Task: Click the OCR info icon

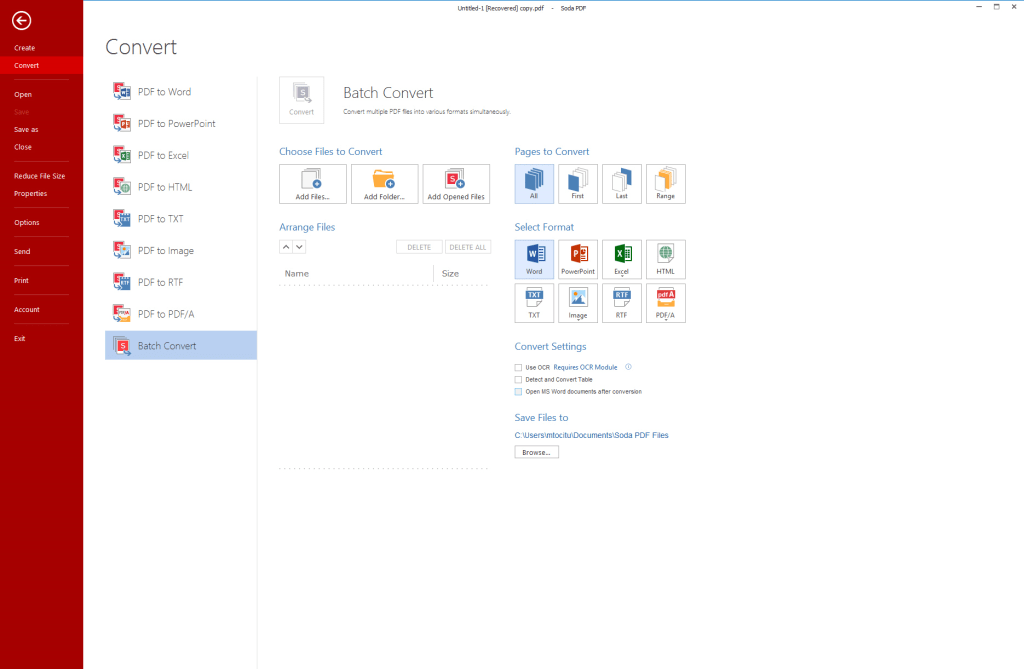Action: coord(628,367)
